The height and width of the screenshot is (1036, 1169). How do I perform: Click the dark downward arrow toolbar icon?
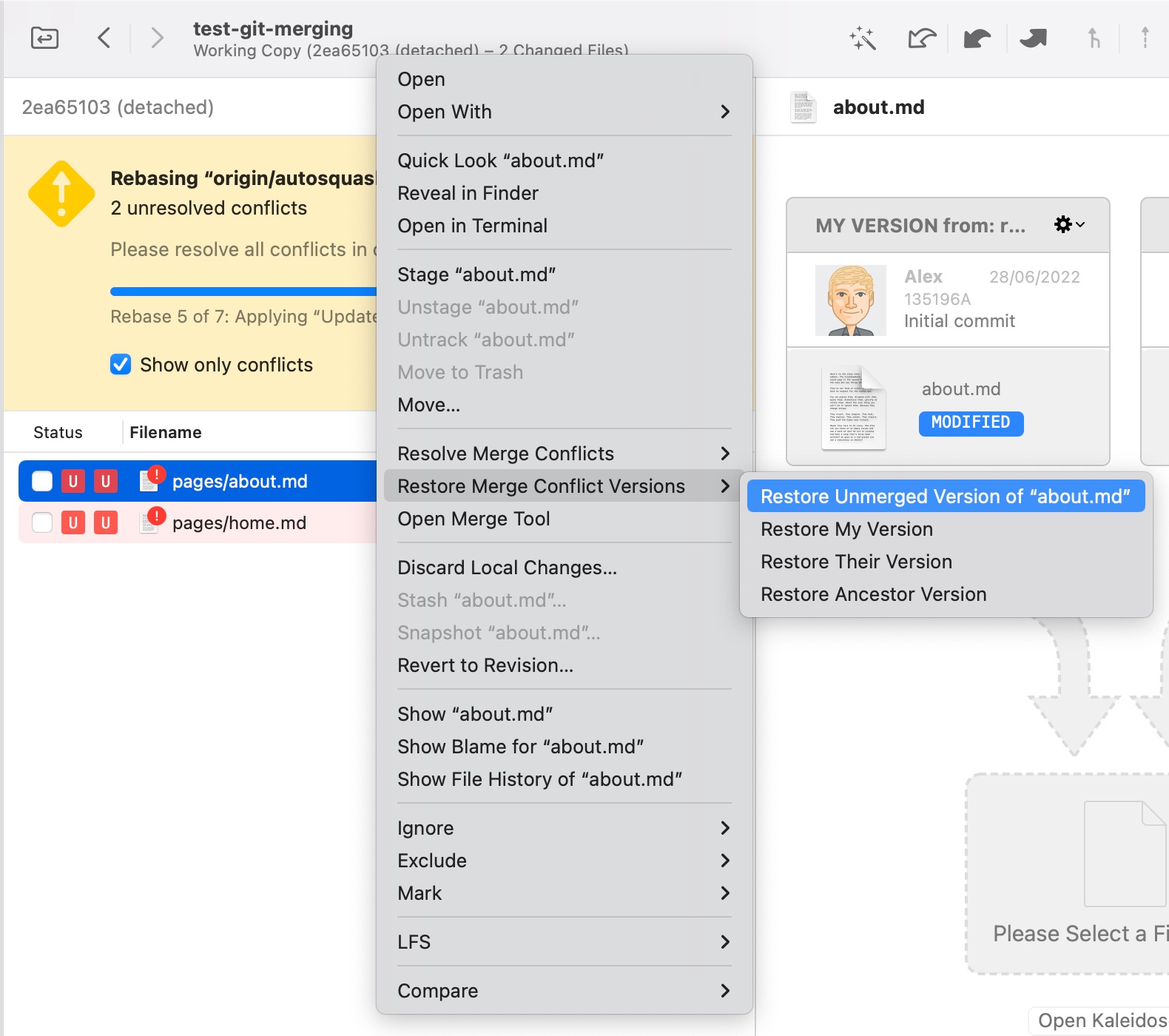(x=1033, y=38)
